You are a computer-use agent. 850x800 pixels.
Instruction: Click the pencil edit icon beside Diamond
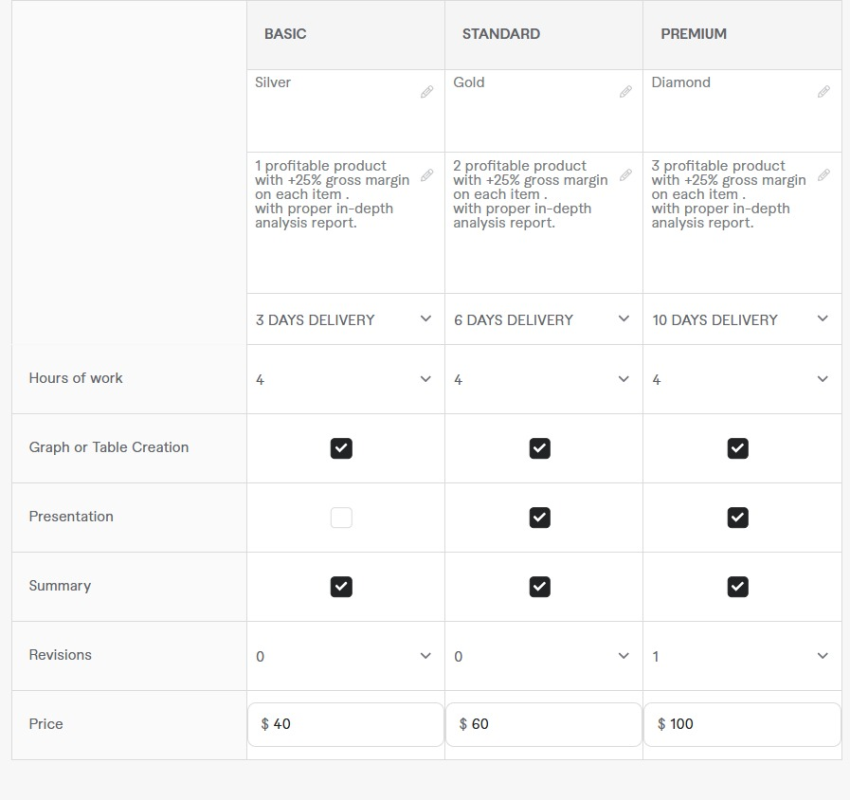[x=823, y=92]
